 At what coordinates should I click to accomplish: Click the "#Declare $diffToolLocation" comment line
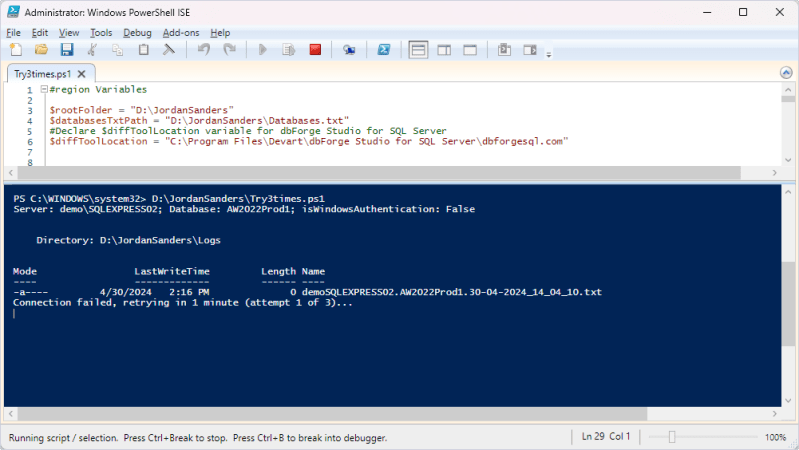pos(248,131)
